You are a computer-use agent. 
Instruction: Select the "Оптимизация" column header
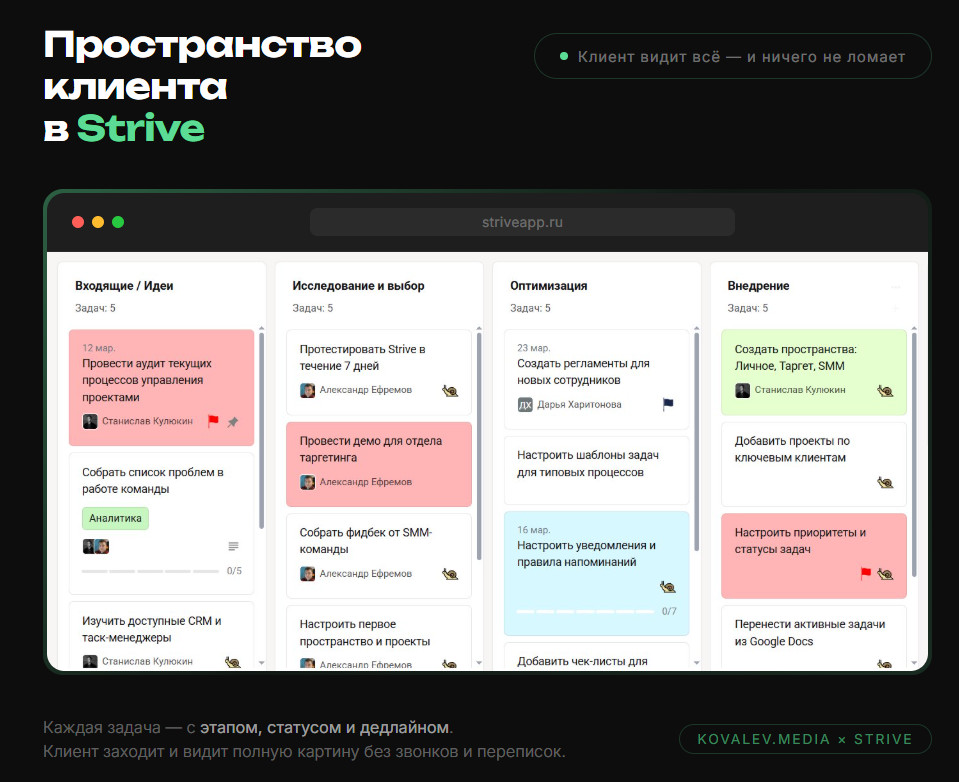549,286
